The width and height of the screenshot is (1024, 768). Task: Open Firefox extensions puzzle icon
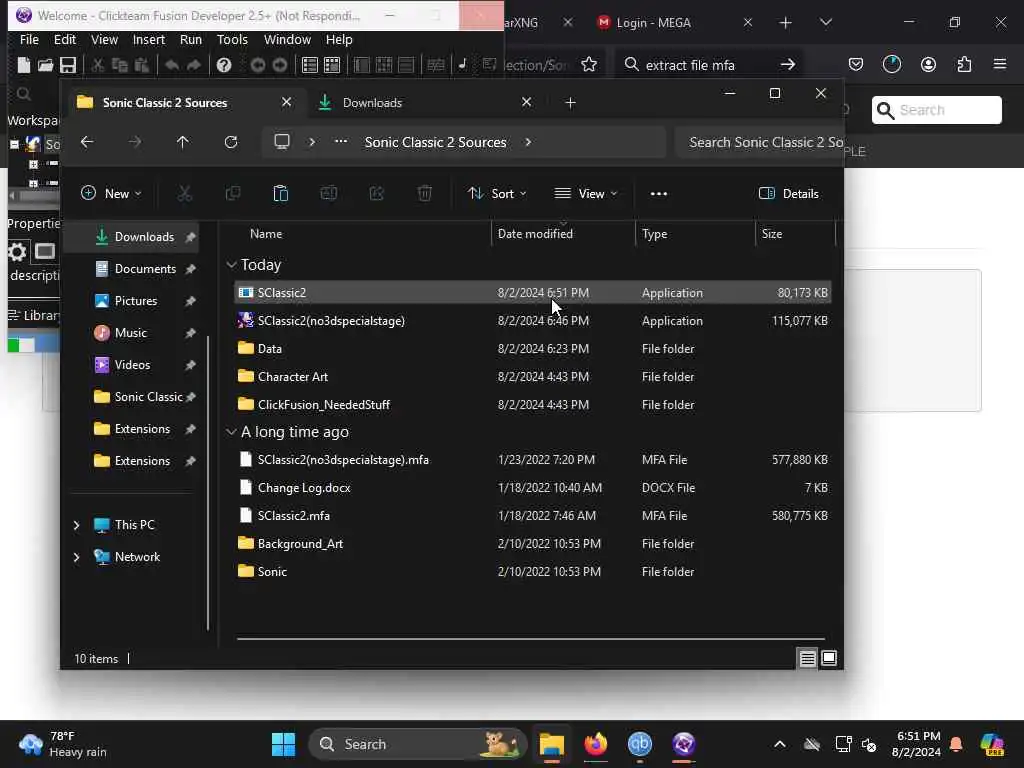point(965,64)
